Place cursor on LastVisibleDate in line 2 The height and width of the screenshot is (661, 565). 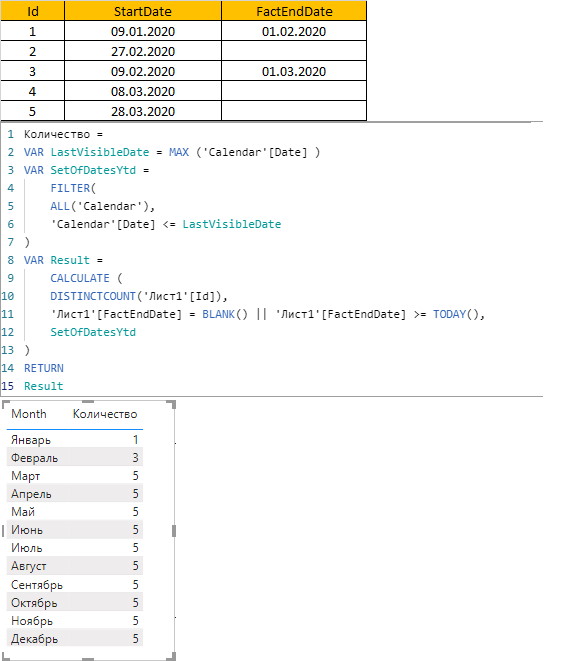click(x=100, y=152)
